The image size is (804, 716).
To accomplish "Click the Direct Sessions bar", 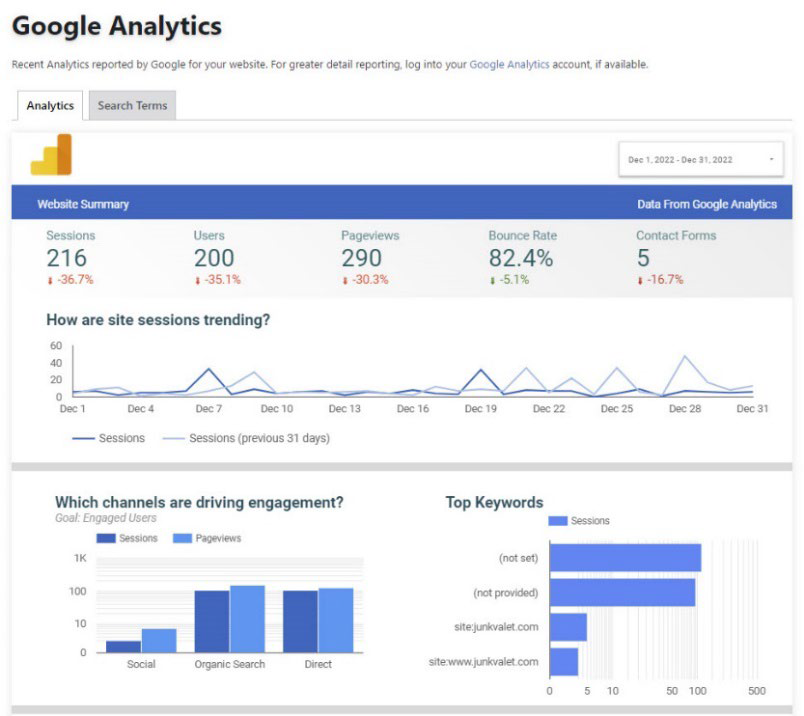I will (x=300, y=622).
